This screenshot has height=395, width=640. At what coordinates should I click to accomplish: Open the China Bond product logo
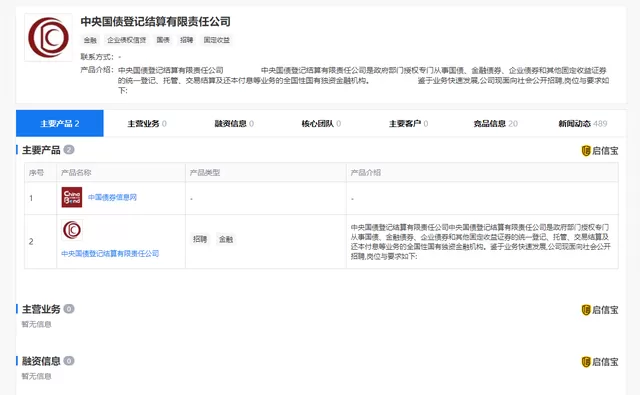tap(72, 198)
